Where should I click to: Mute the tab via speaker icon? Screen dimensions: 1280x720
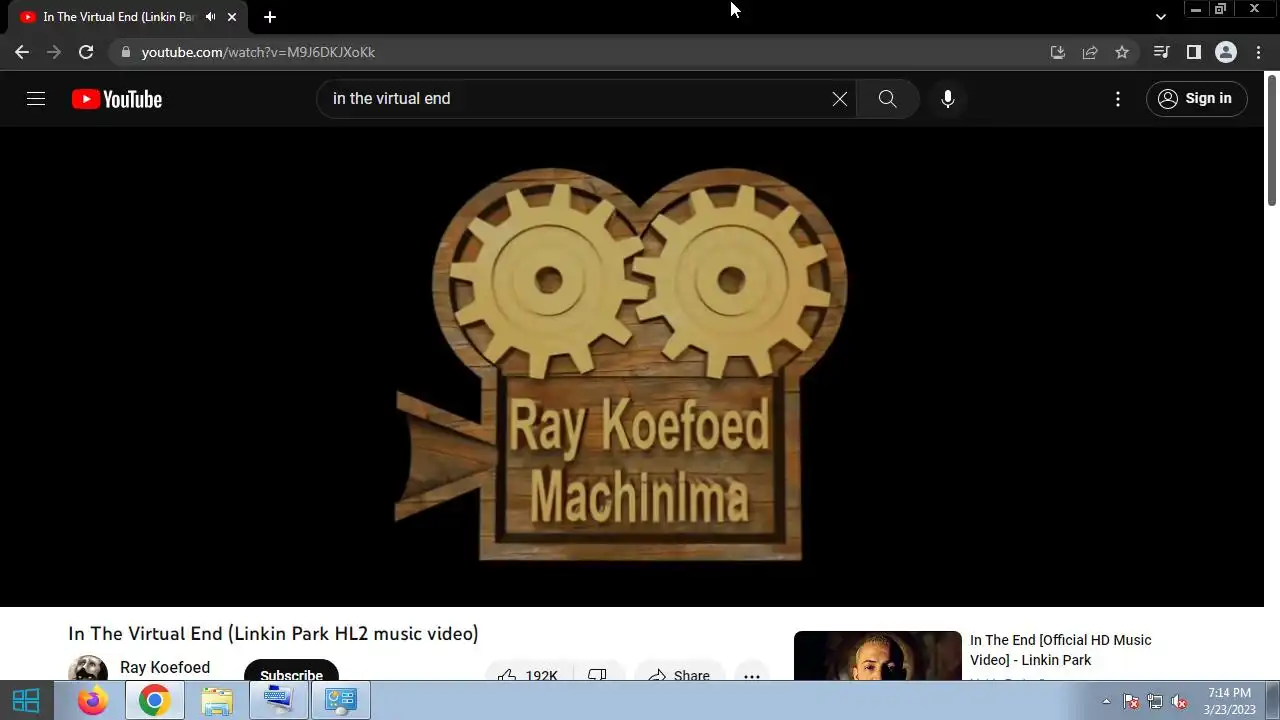211,17
